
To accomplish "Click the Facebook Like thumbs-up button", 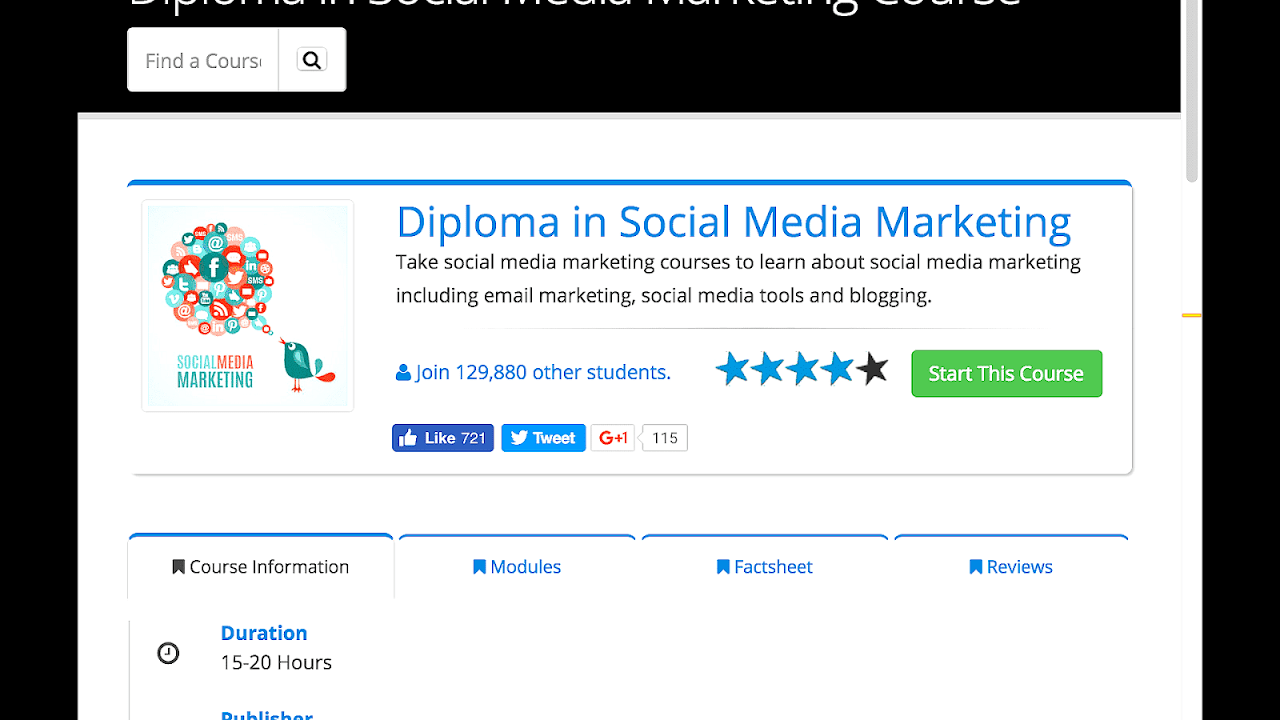I will (x=443, y=438).
